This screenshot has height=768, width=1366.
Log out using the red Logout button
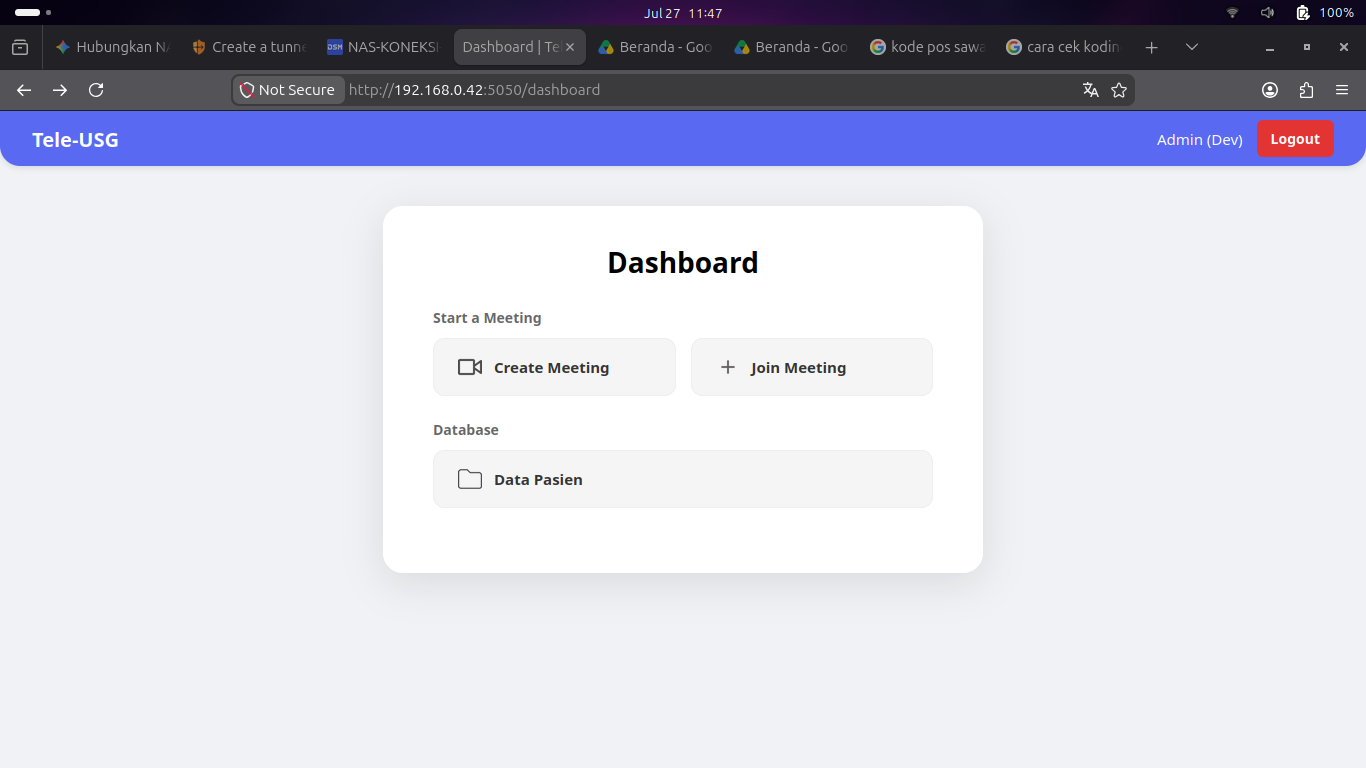tap(1295, 139)
